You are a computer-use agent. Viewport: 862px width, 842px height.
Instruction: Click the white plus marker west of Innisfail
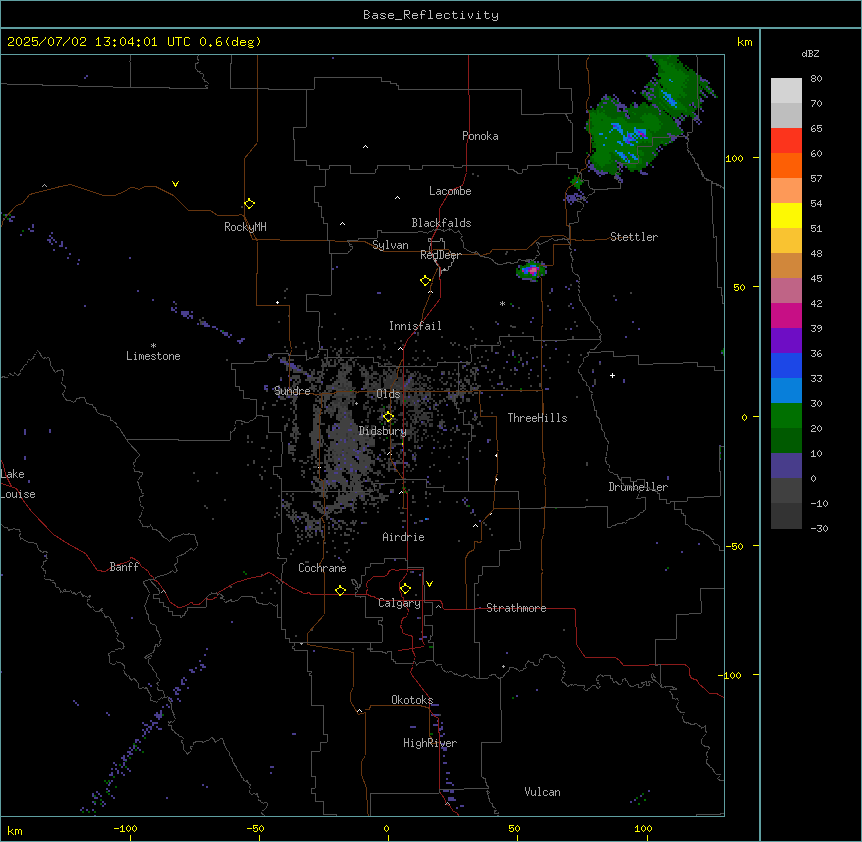point(278,302)
